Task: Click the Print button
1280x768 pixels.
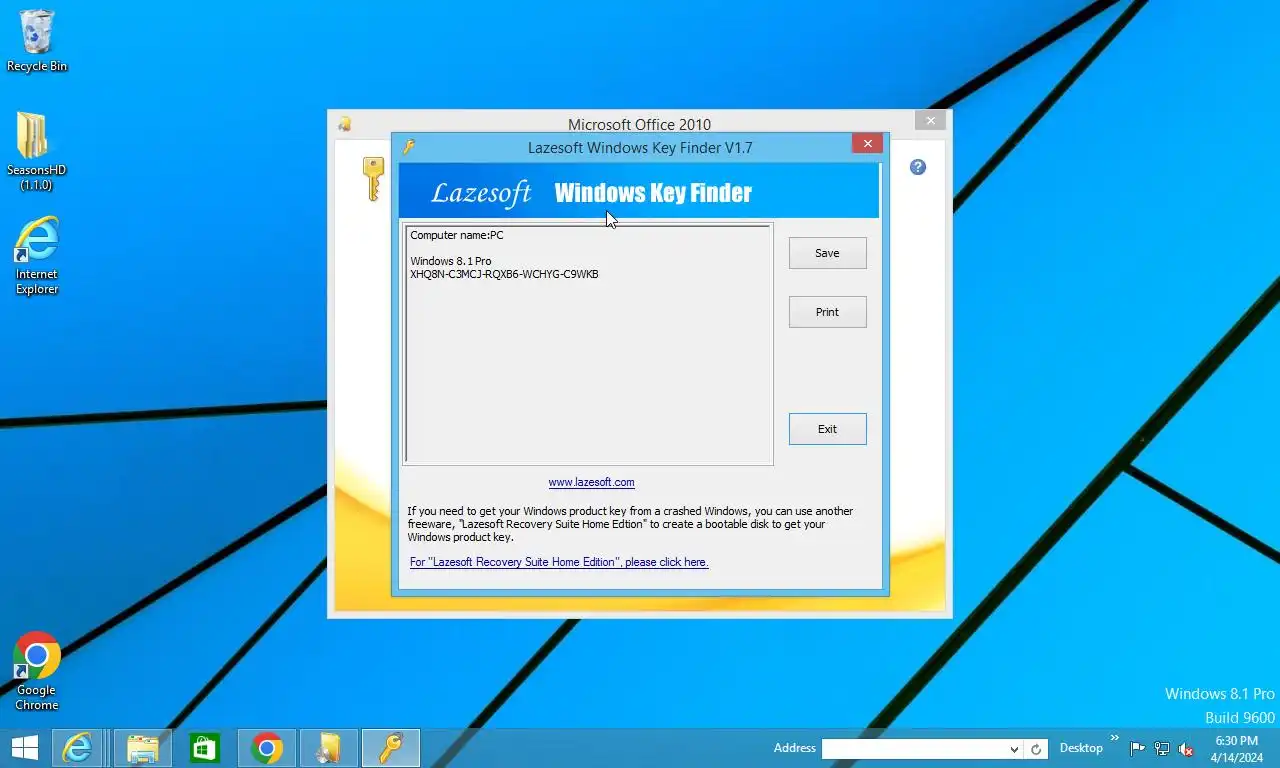Action: (827, 312)
